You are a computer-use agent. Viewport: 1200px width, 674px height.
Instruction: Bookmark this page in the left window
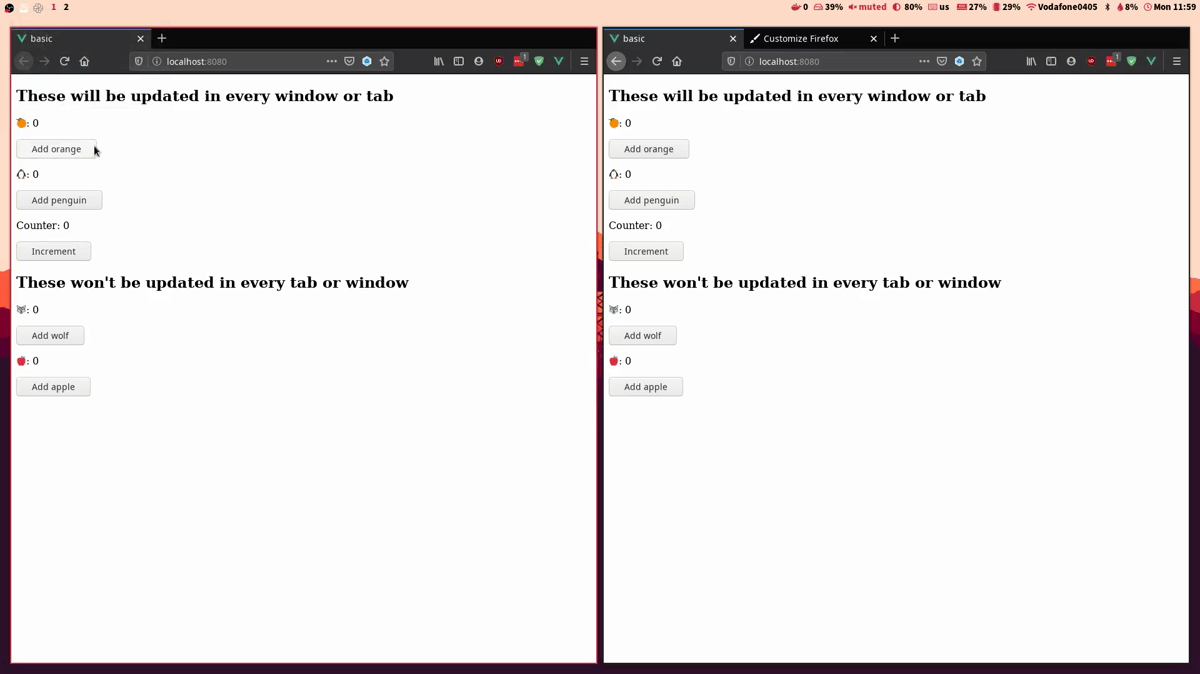[x=384, y=61]
